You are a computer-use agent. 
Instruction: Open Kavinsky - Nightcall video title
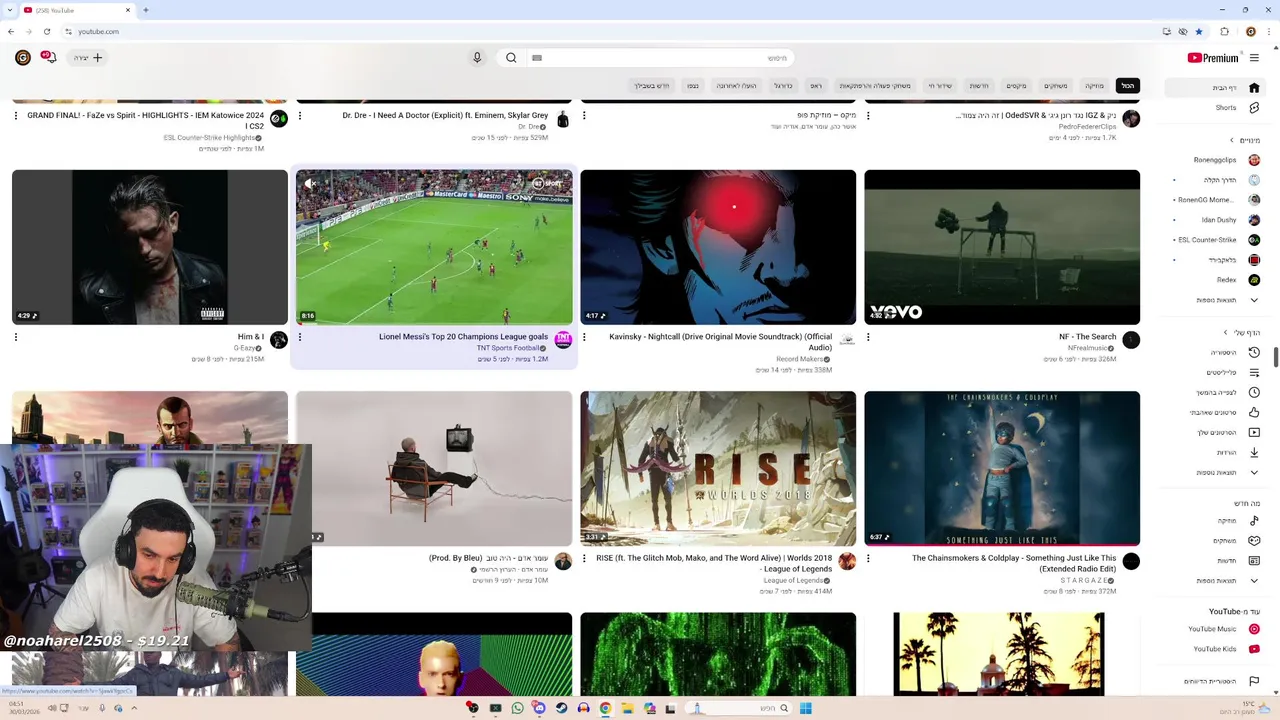tap(720, 342)
